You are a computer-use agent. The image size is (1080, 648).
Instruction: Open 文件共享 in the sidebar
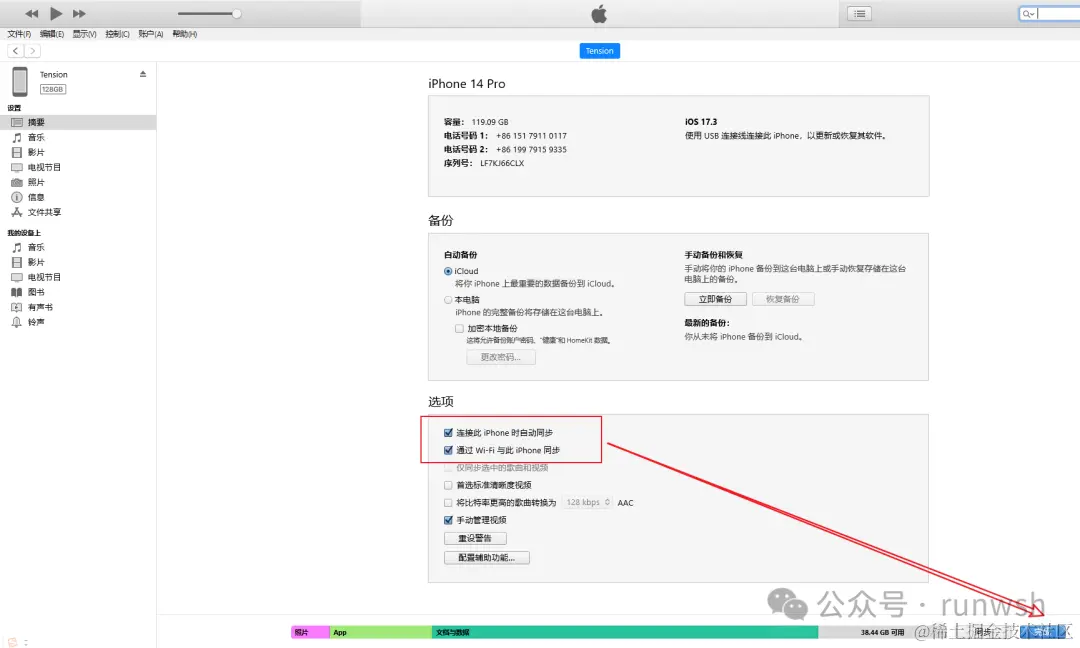(78, 212)
